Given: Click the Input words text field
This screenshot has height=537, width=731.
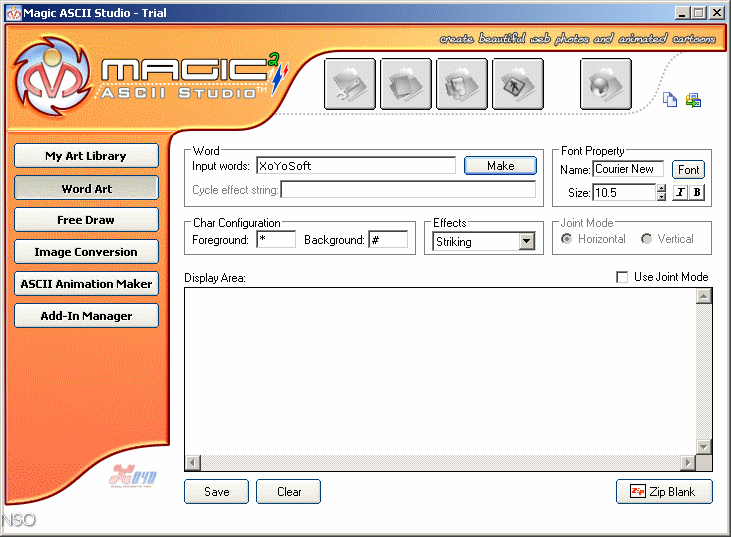Looking at the screenshot, I should tap(356, 166).
